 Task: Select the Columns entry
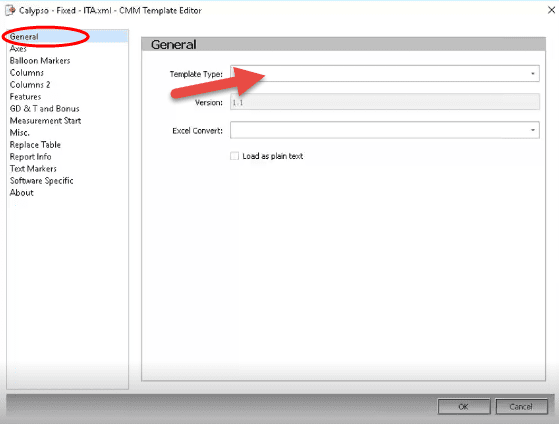[x=27, y=73]
